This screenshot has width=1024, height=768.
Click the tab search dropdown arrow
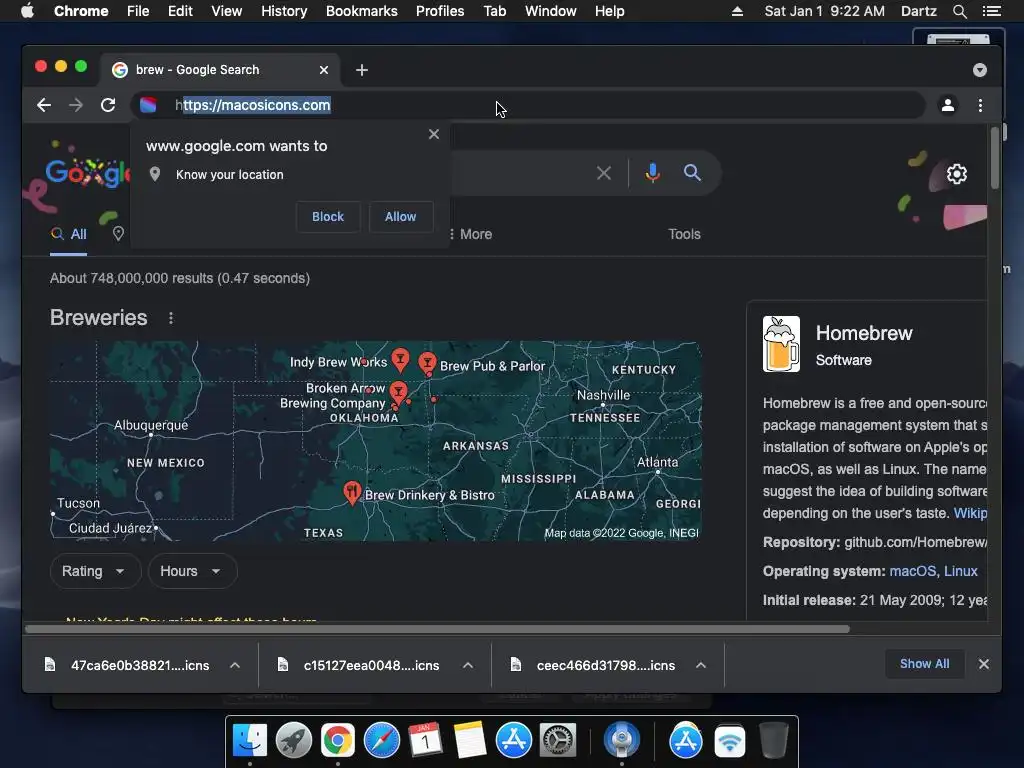coord(980,70)
